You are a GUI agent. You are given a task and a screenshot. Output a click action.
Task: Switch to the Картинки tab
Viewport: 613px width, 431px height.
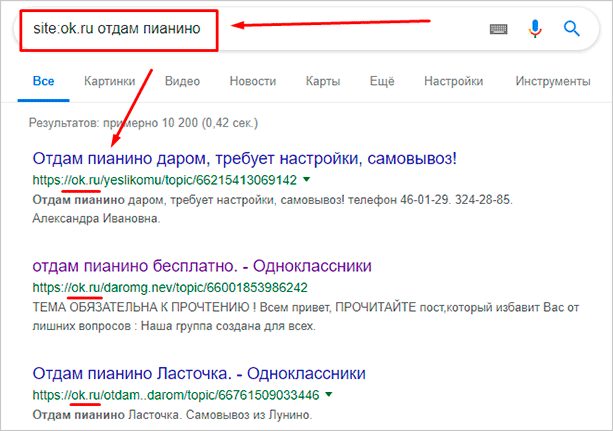click(110, 80)
